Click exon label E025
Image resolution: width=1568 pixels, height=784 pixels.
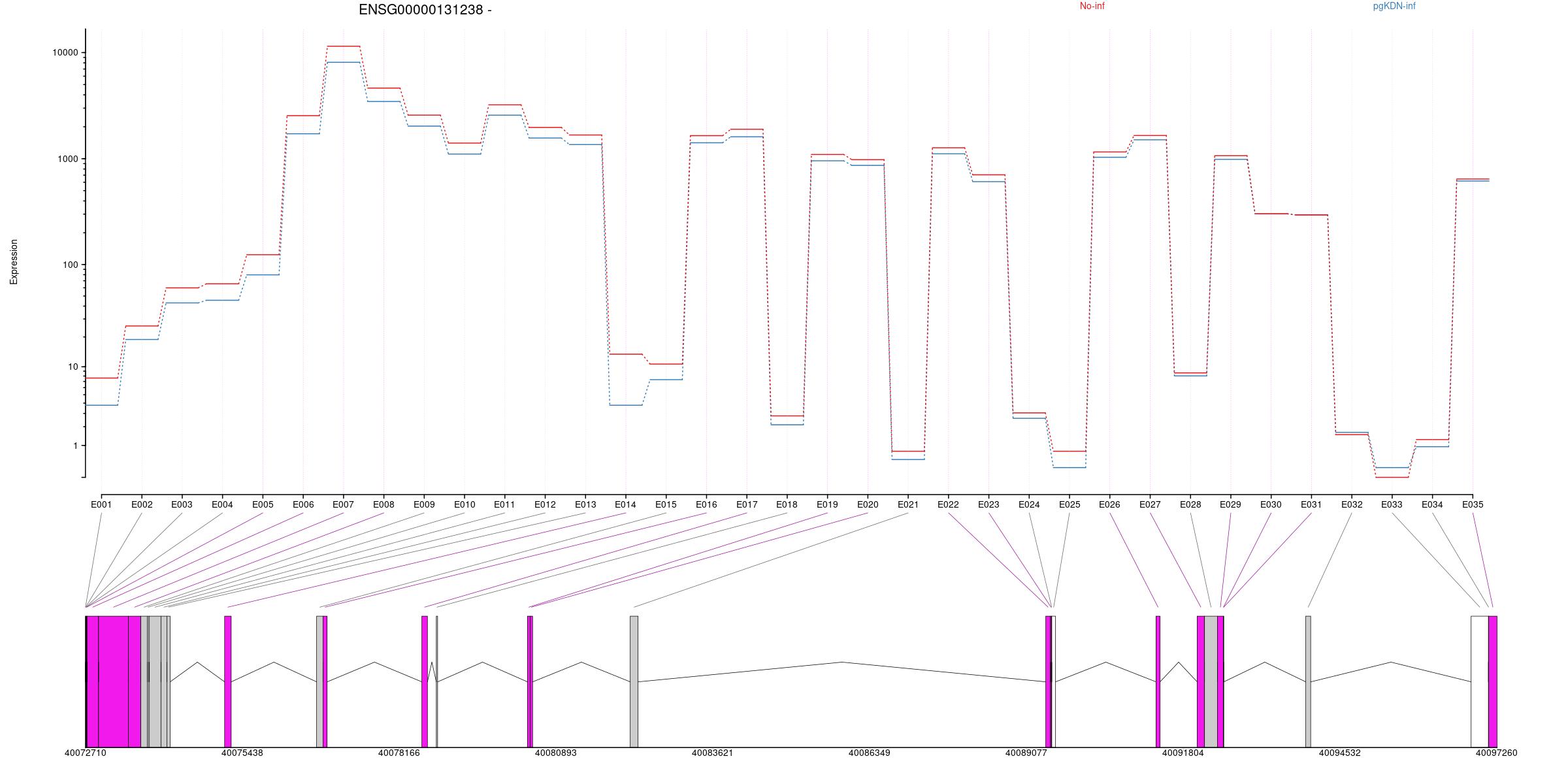coord(1070,504)
